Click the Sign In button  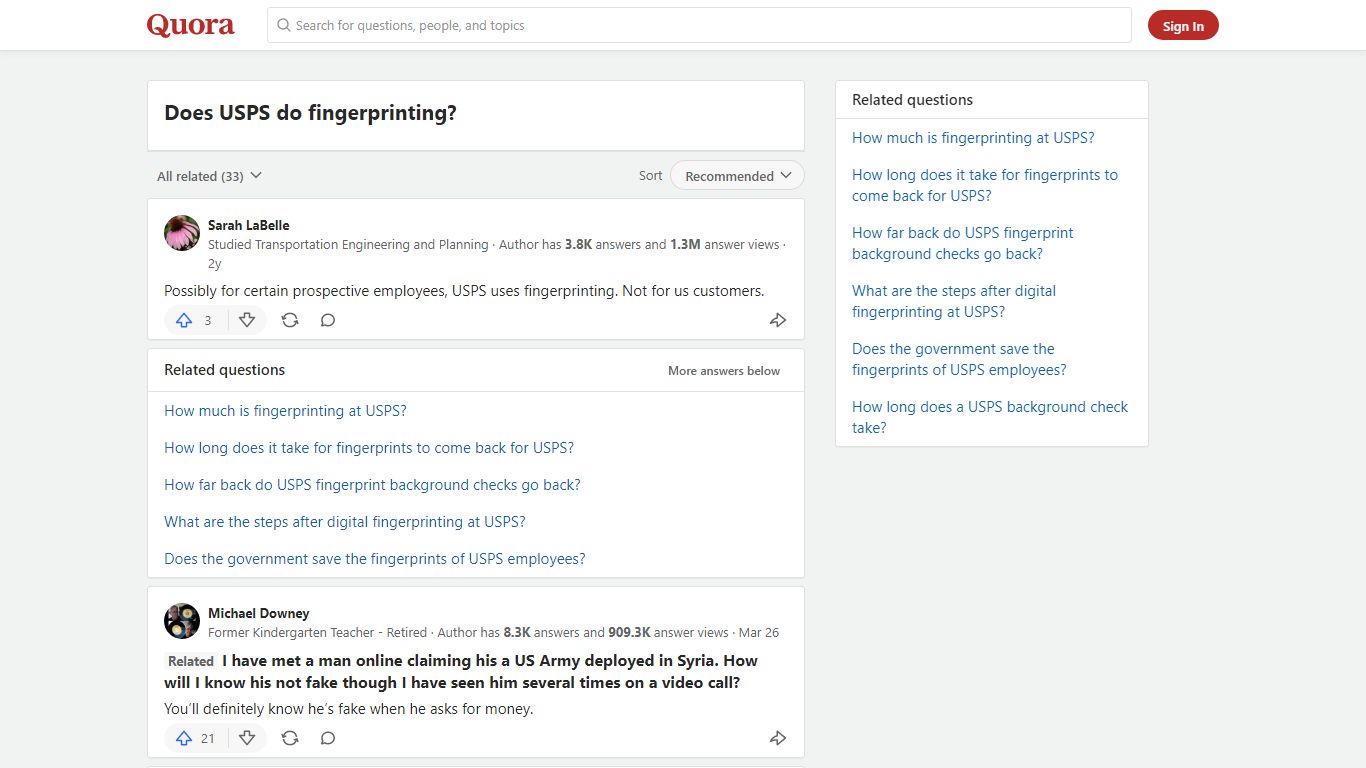(1183, 26)
